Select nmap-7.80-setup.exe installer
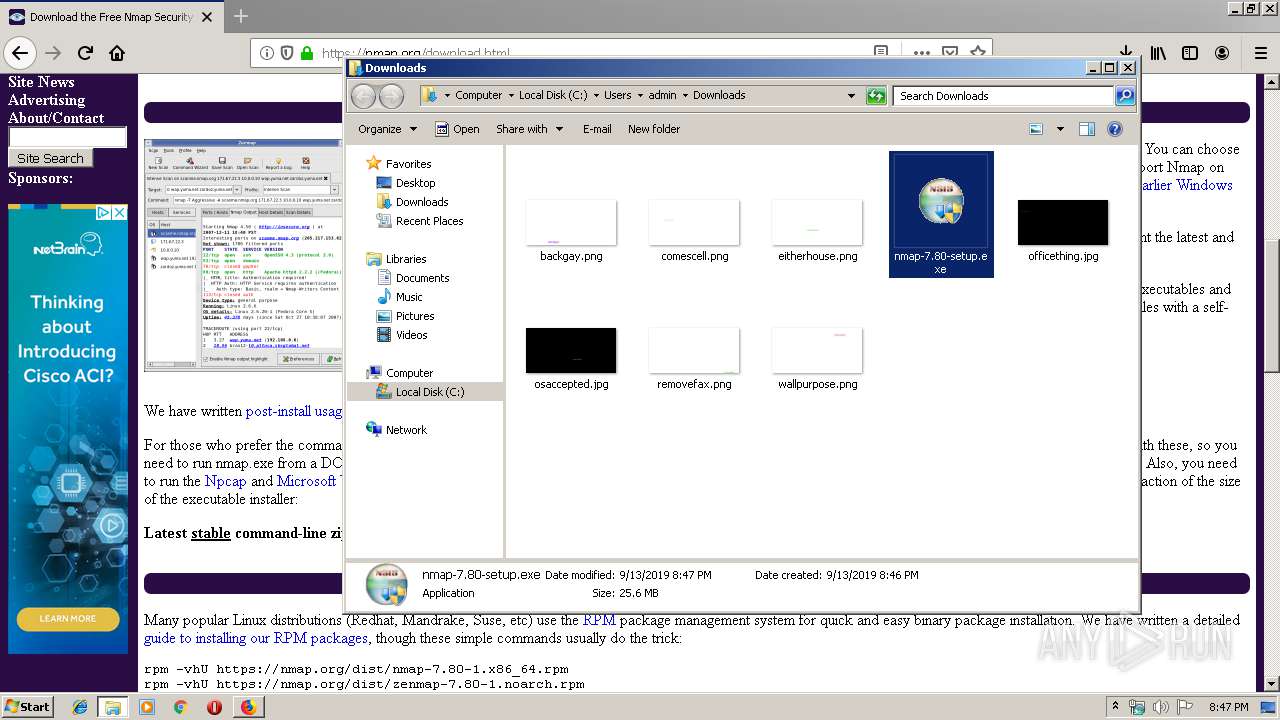The image size is (1280, 720). pyautogui.click(x=941, y=214)
